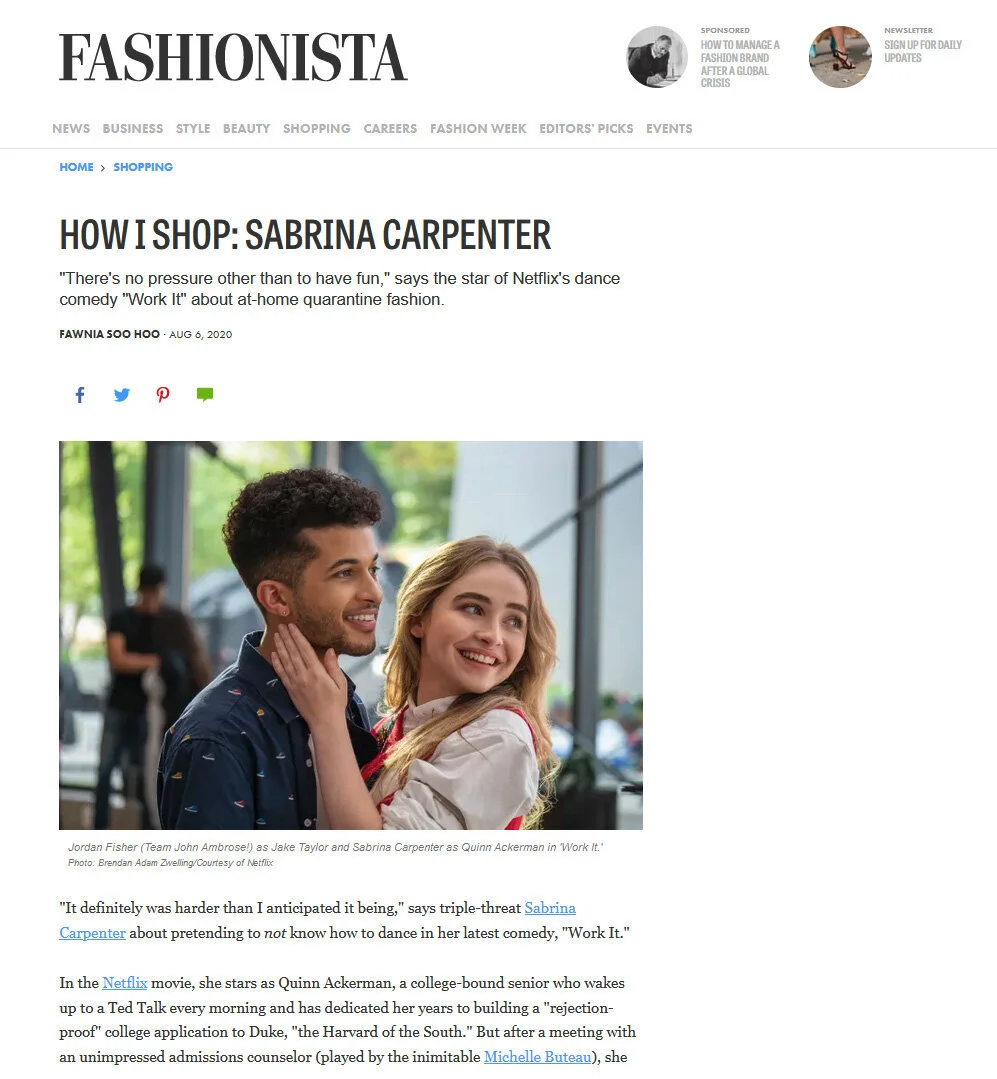997x1079 pixels.
Task: Share article via the Facebook icon
Action: [80, 394]
